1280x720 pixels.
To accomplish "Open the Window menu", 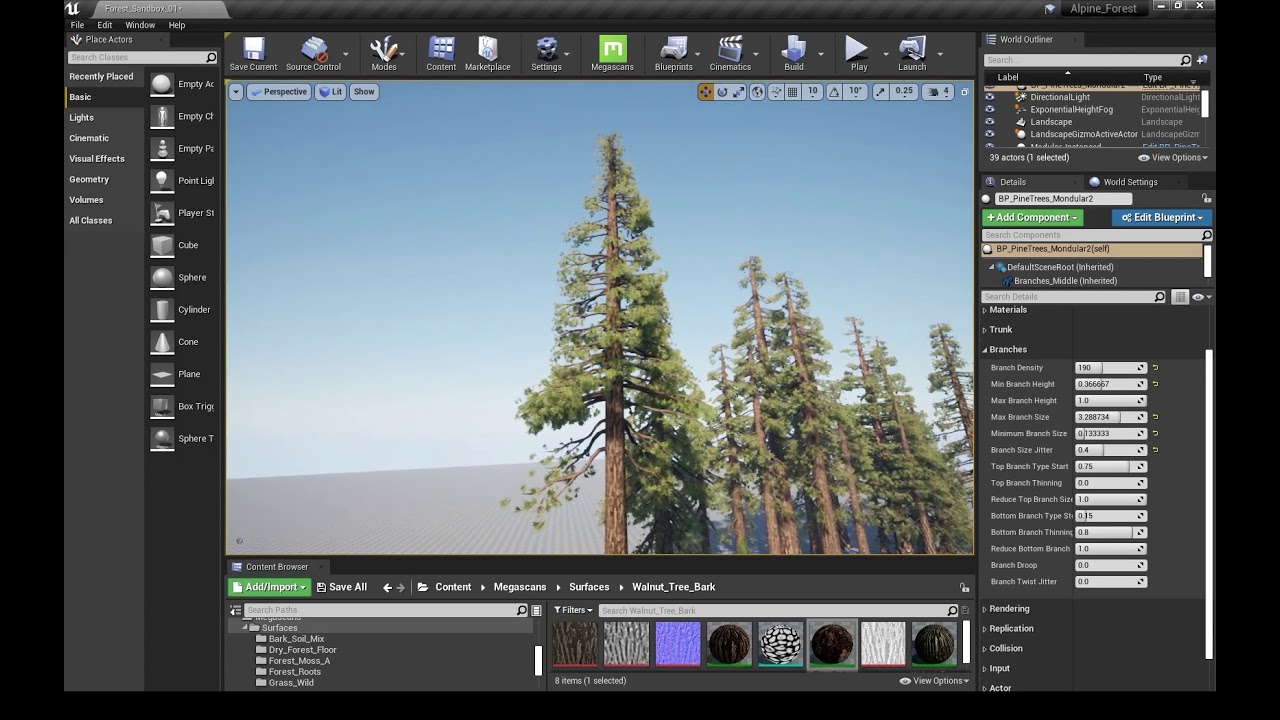I will (140, 25).
